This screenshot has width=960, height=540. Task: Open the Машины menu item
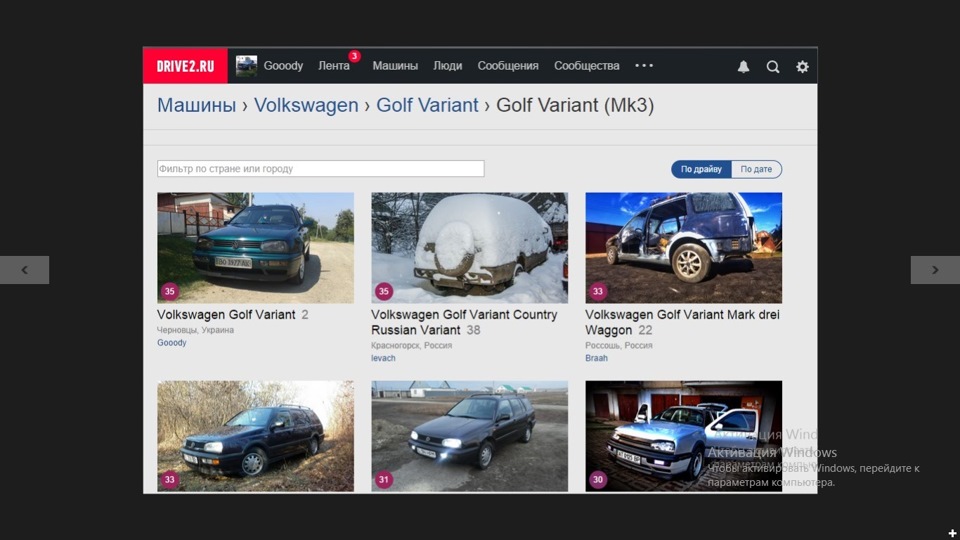395,66
